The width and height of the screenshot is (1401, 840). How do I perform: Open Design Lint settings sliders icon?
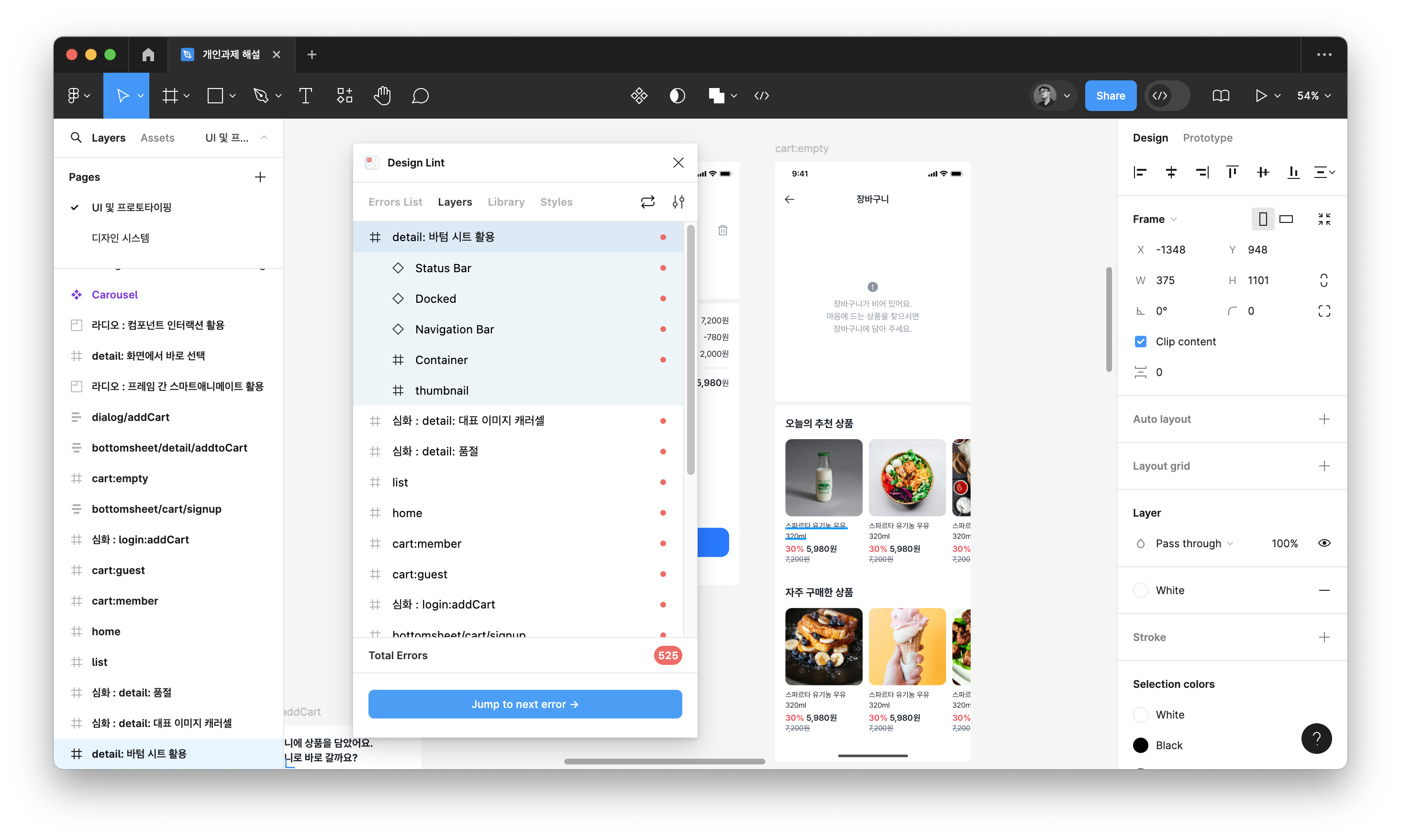[x=678, y=202]
